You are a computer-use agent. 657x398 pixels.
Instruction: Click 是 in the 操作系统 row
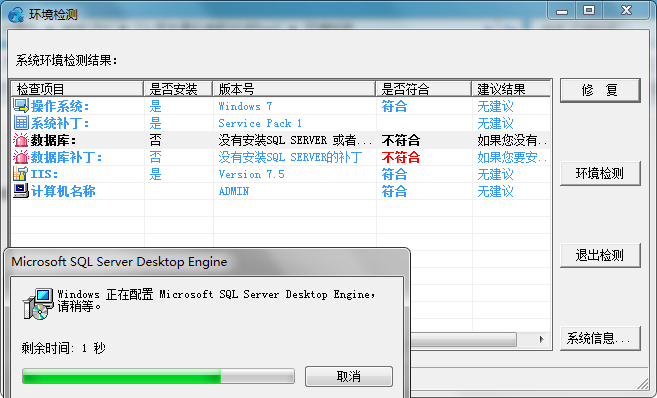[x=155, y=106]
